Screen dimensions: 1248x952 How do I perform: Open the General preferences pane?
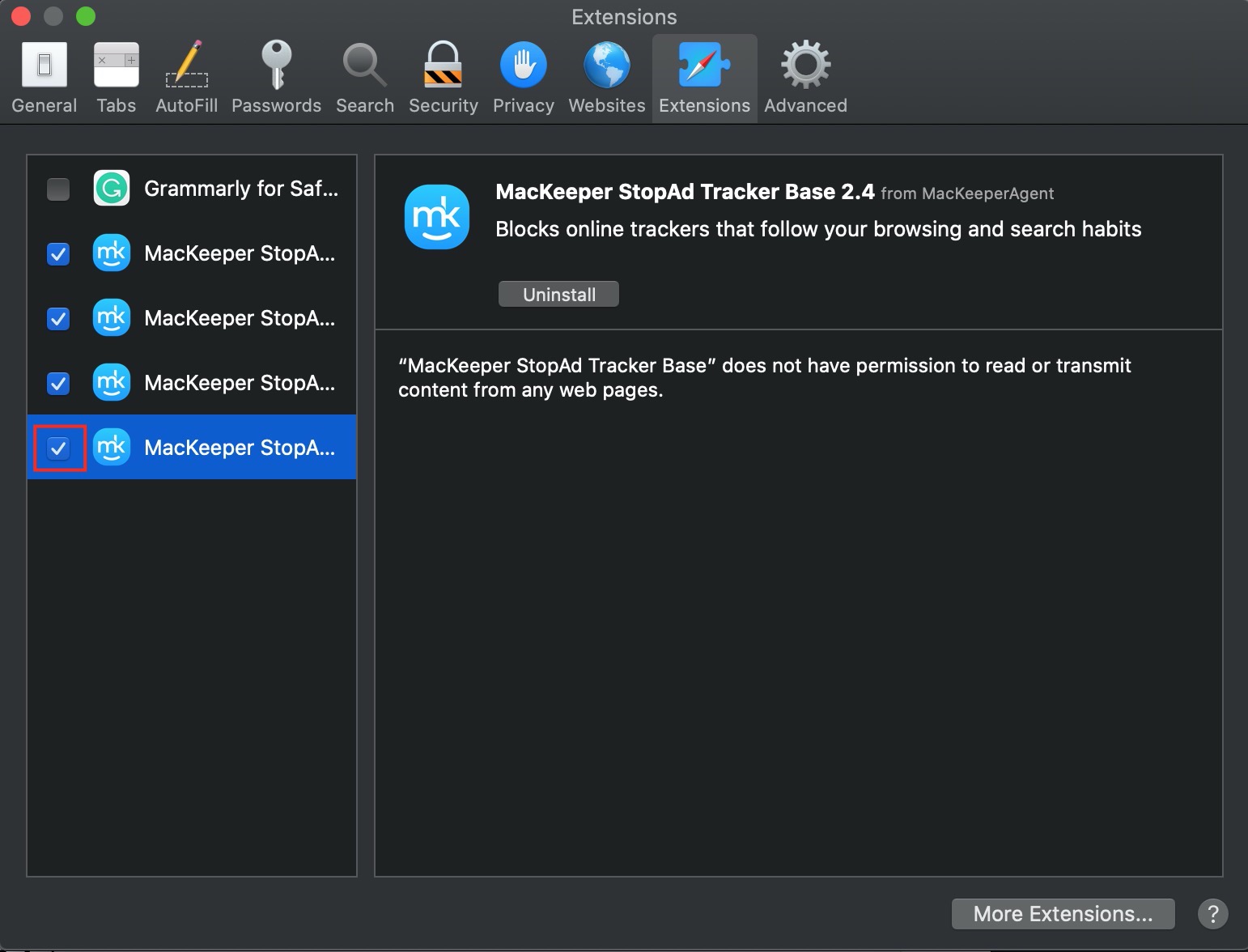pos(45,79)
